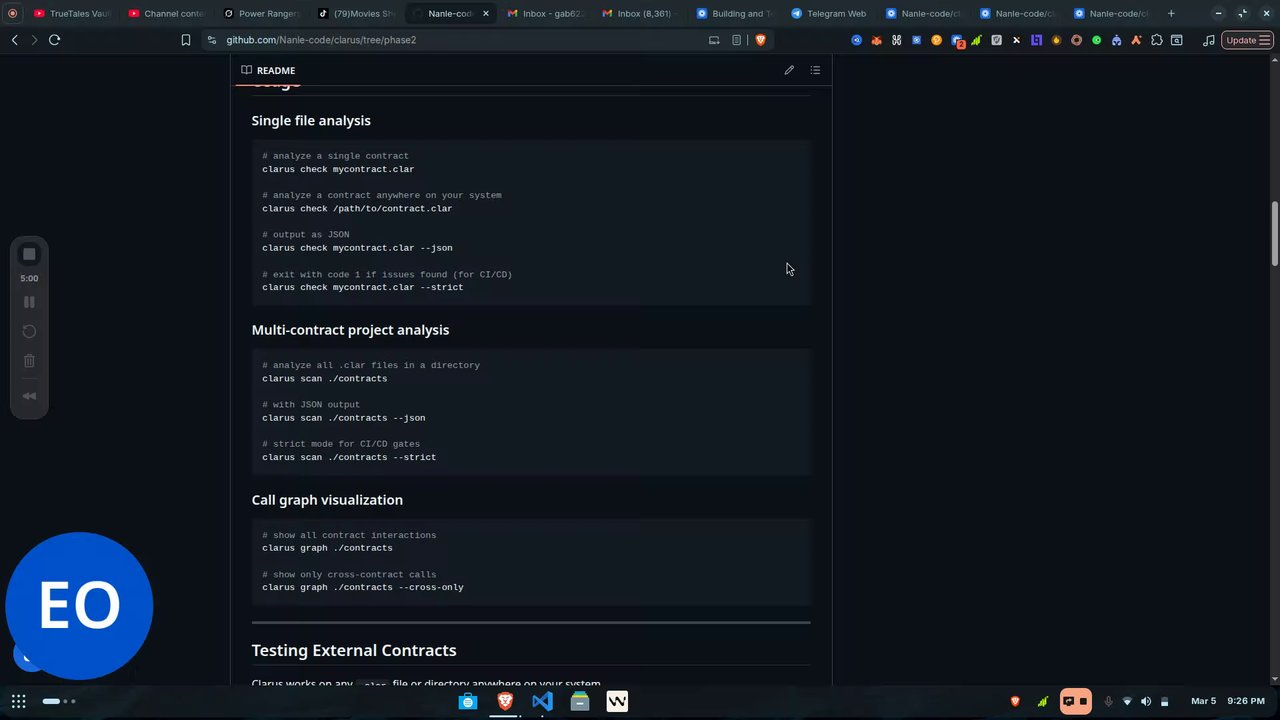The width and height of the screenshot is (1280, 720).
Task: Reload the GitHub page
Action: [x=54, y=40]
